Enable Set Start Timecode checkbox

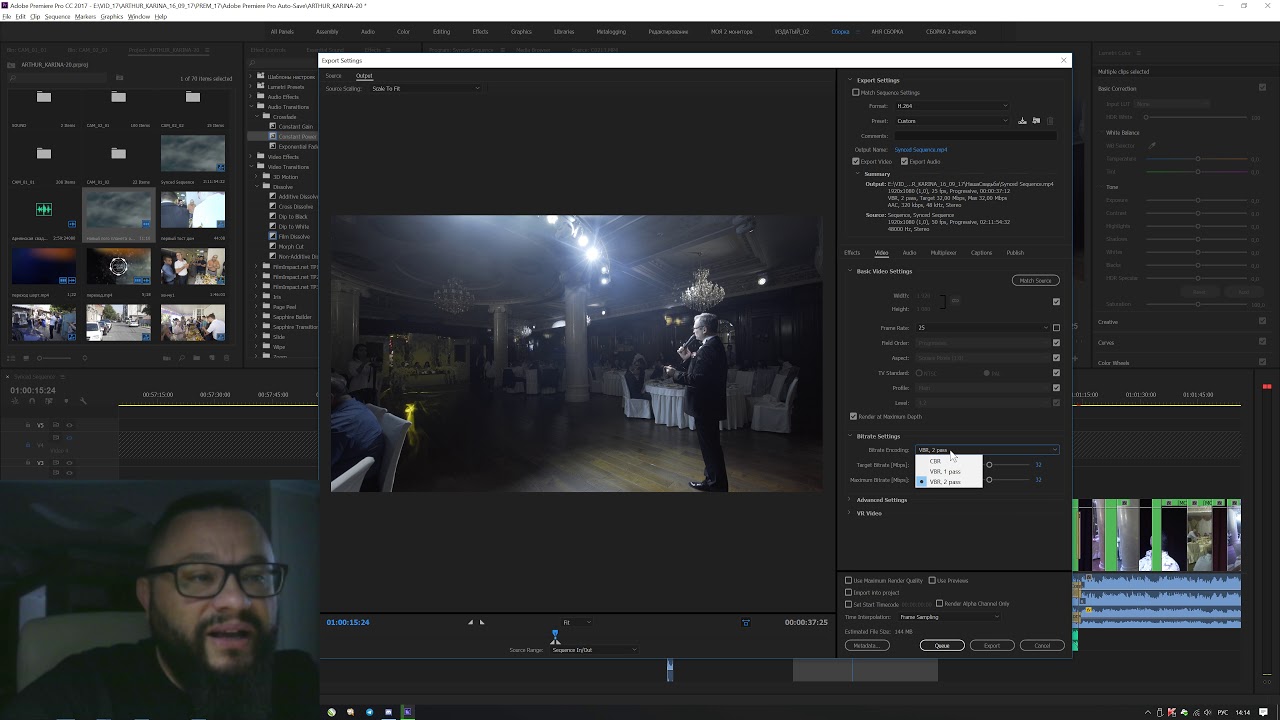click(x=848, y=604)
